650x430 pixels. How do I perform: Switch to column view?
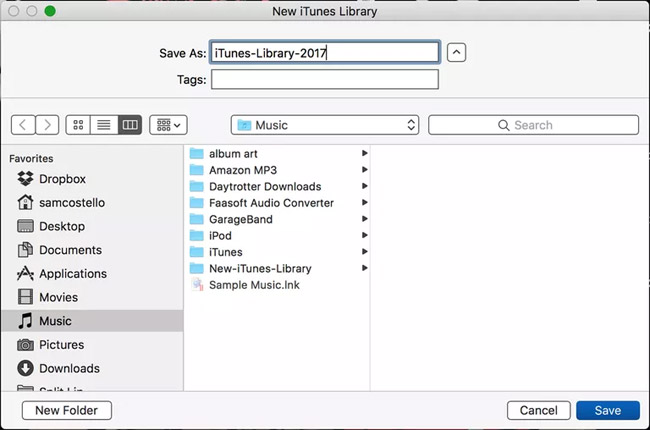click(x=130, y=125)
